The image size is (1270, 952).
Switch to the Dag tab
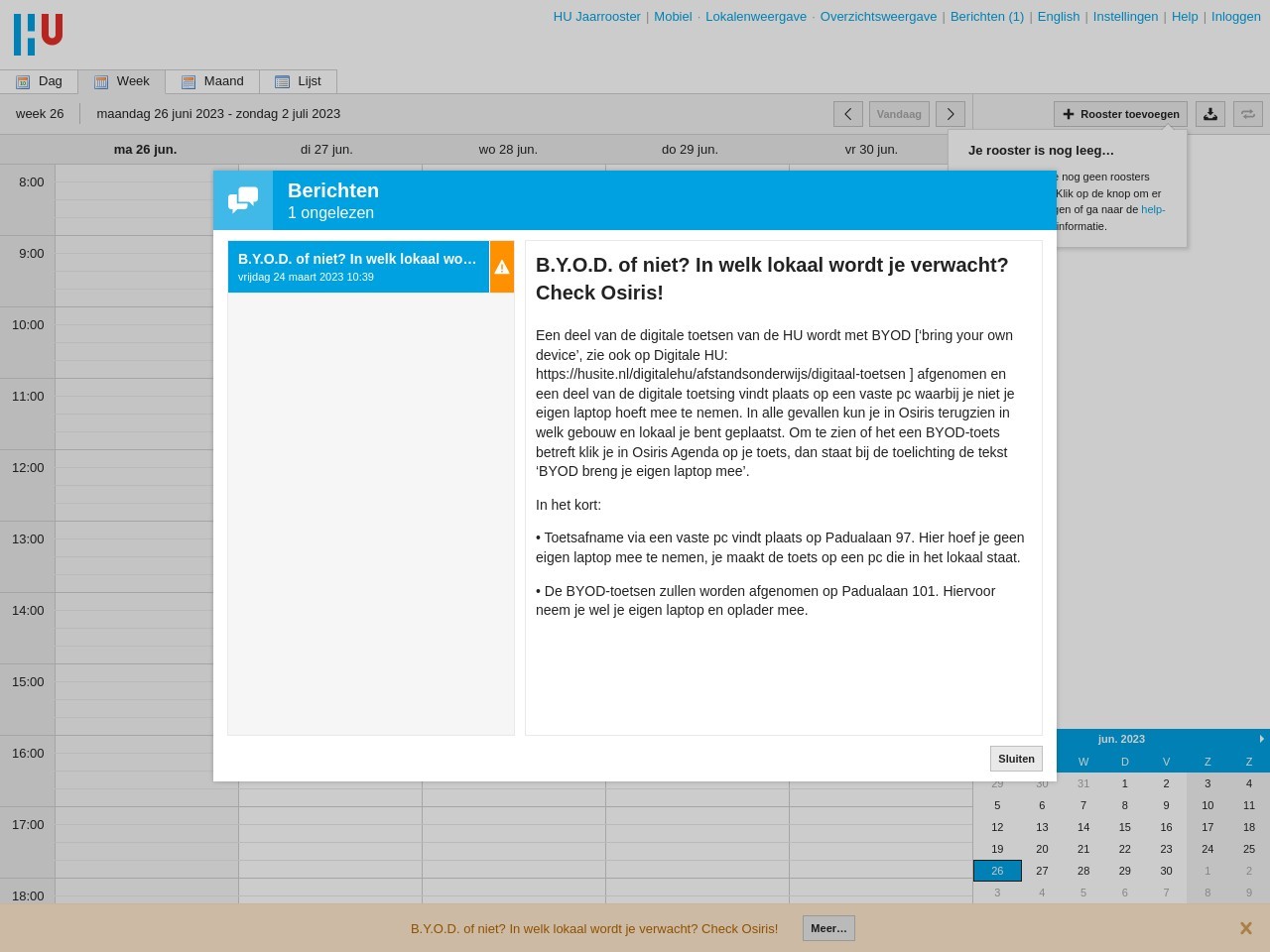pos(40,81)
